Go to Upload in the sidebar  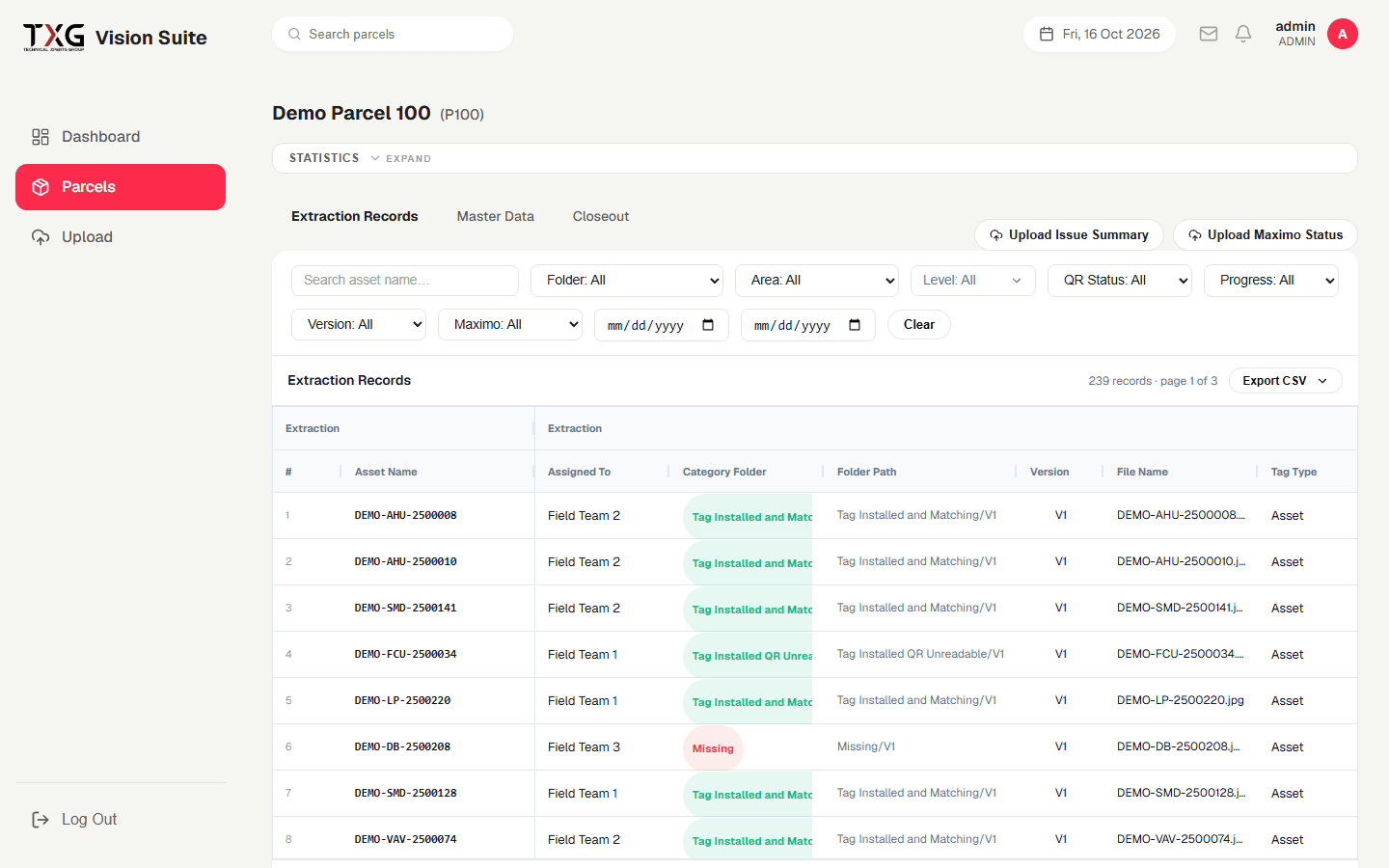121,237
